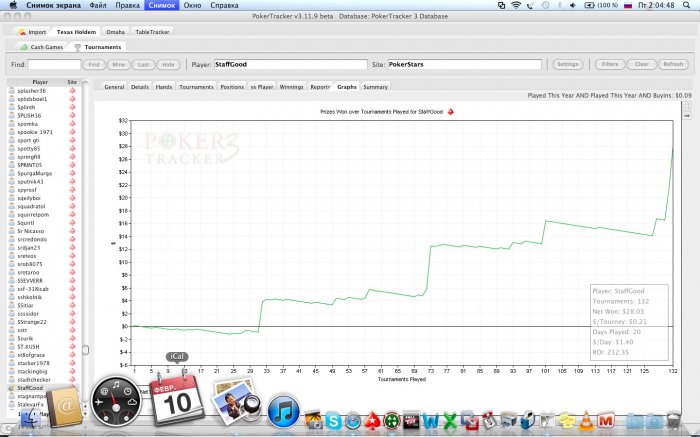Launch Dashboard from the dock
The image size is (700, 437).
click(116, 401)
